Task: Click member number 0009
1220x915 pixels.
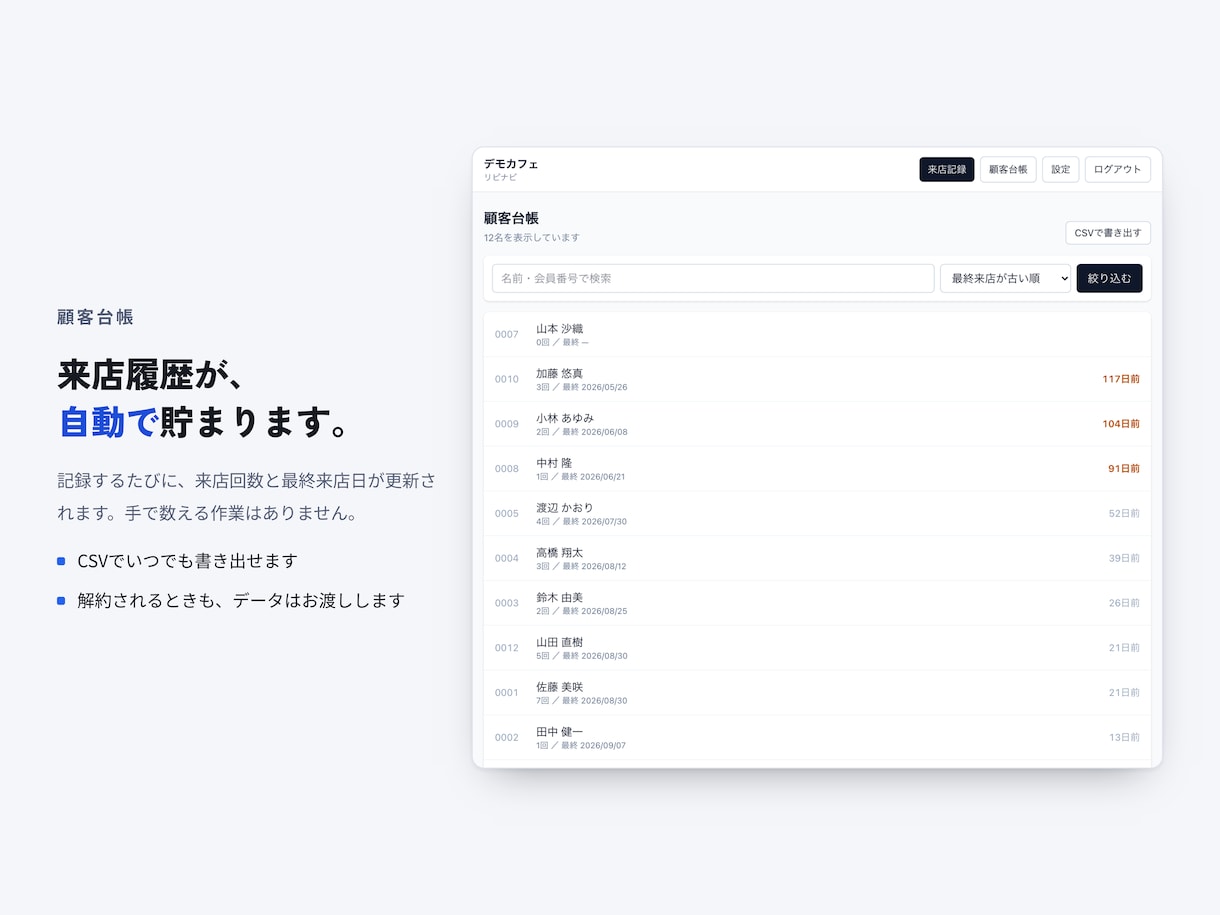Action: point(507,424)
